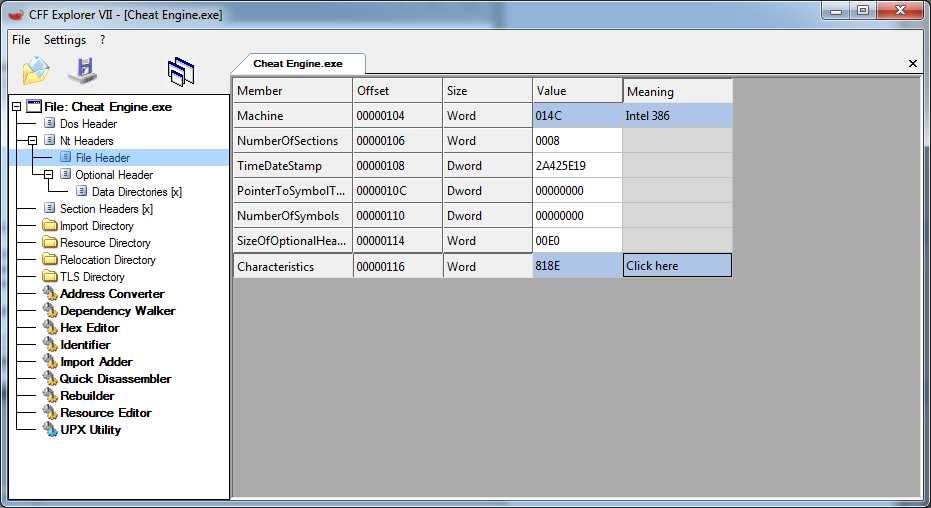Open the Identifier tool
931x508 pixels.
pyautogui.click(x=85, y=345)
